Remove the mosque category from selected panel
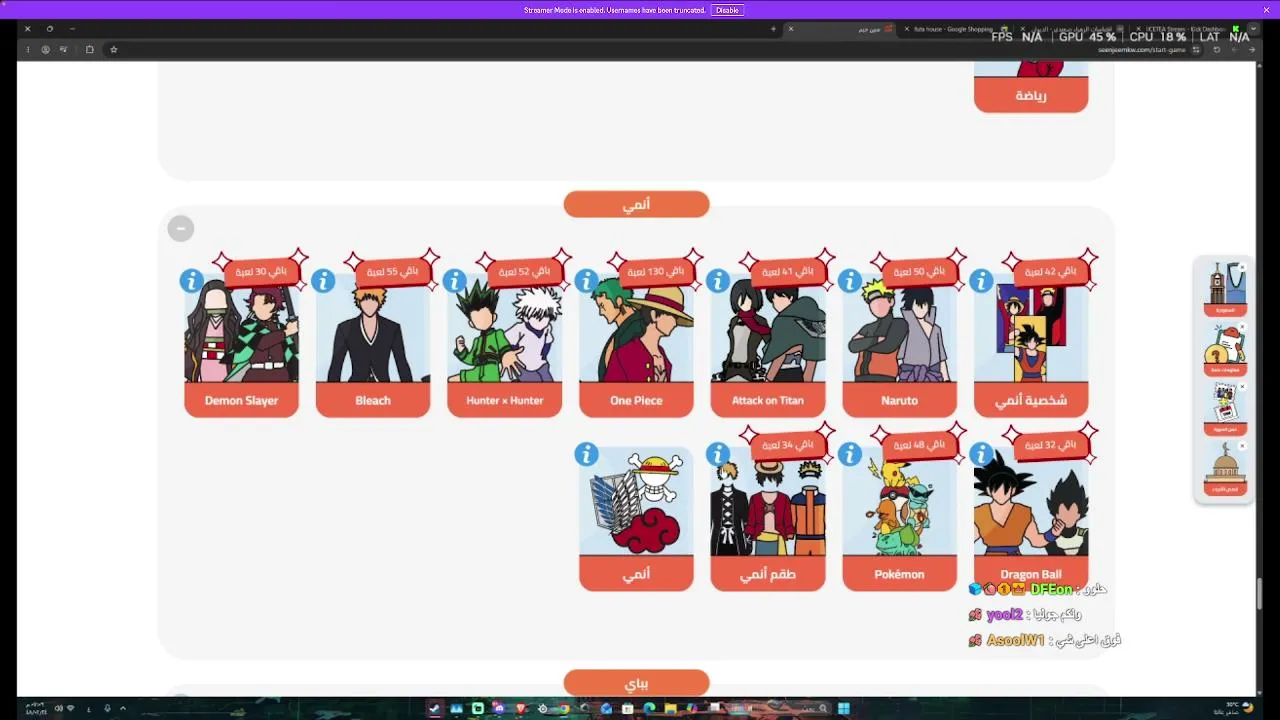 click(x=1243, y=446)
